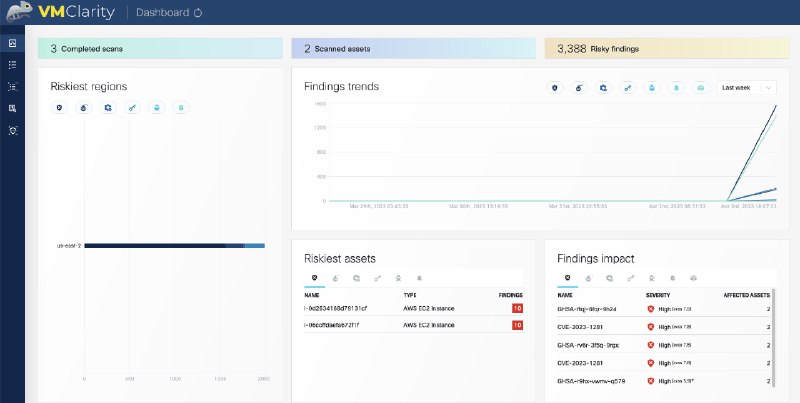Click the FINDINGS column header in Riskiest assets

pyautogui.click(x=511, y=295)
